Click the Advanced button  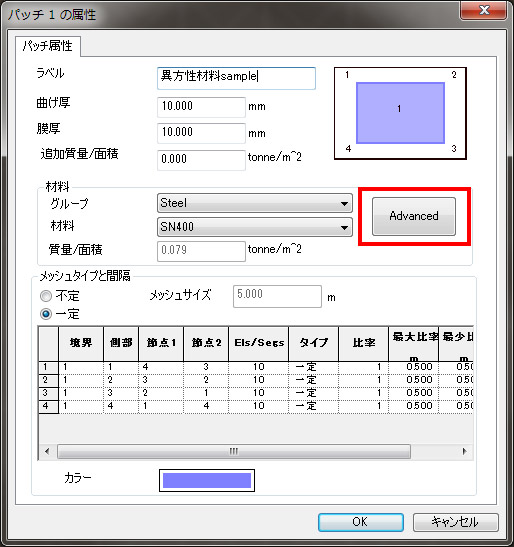pos(414,216)
